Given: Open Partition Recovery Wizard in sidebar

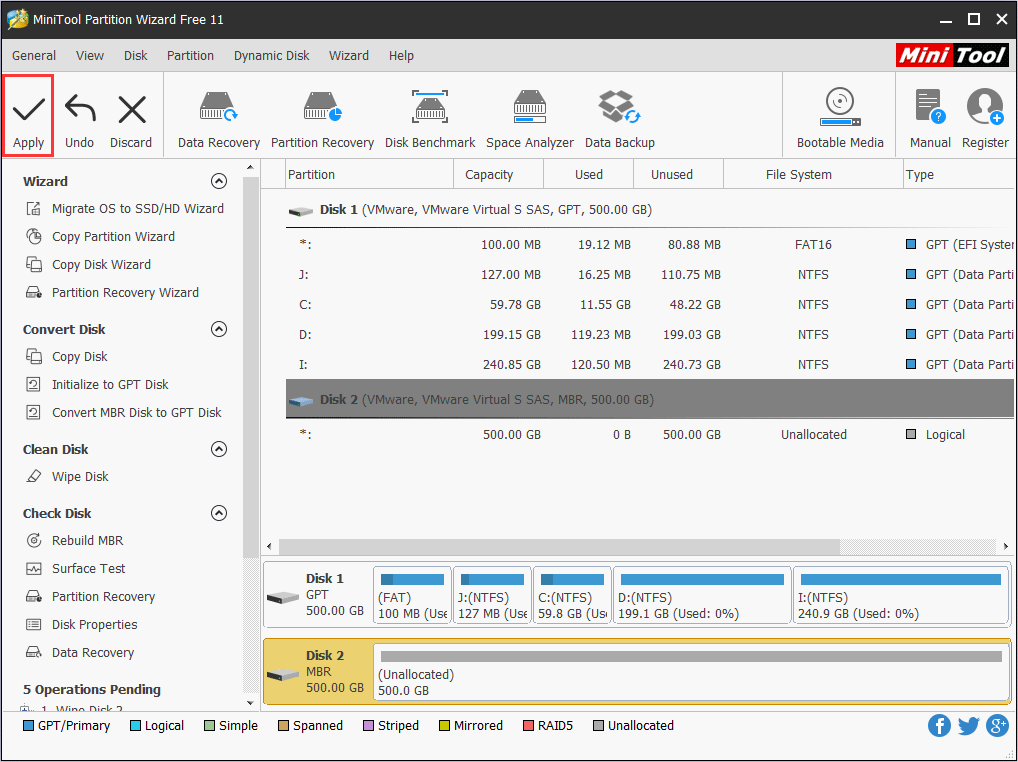Looking at the screenshot, I should [125, 292].
